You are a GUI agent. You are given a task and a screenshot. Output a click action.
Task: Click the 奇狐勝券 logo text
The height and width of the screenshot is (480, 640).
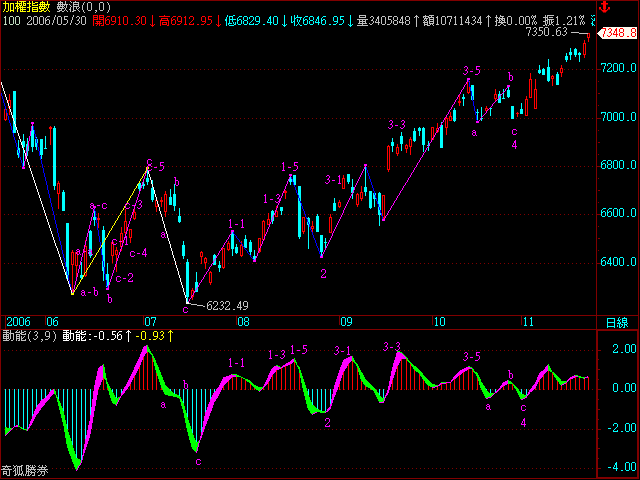pyautogui.click(x=26, y=470)
